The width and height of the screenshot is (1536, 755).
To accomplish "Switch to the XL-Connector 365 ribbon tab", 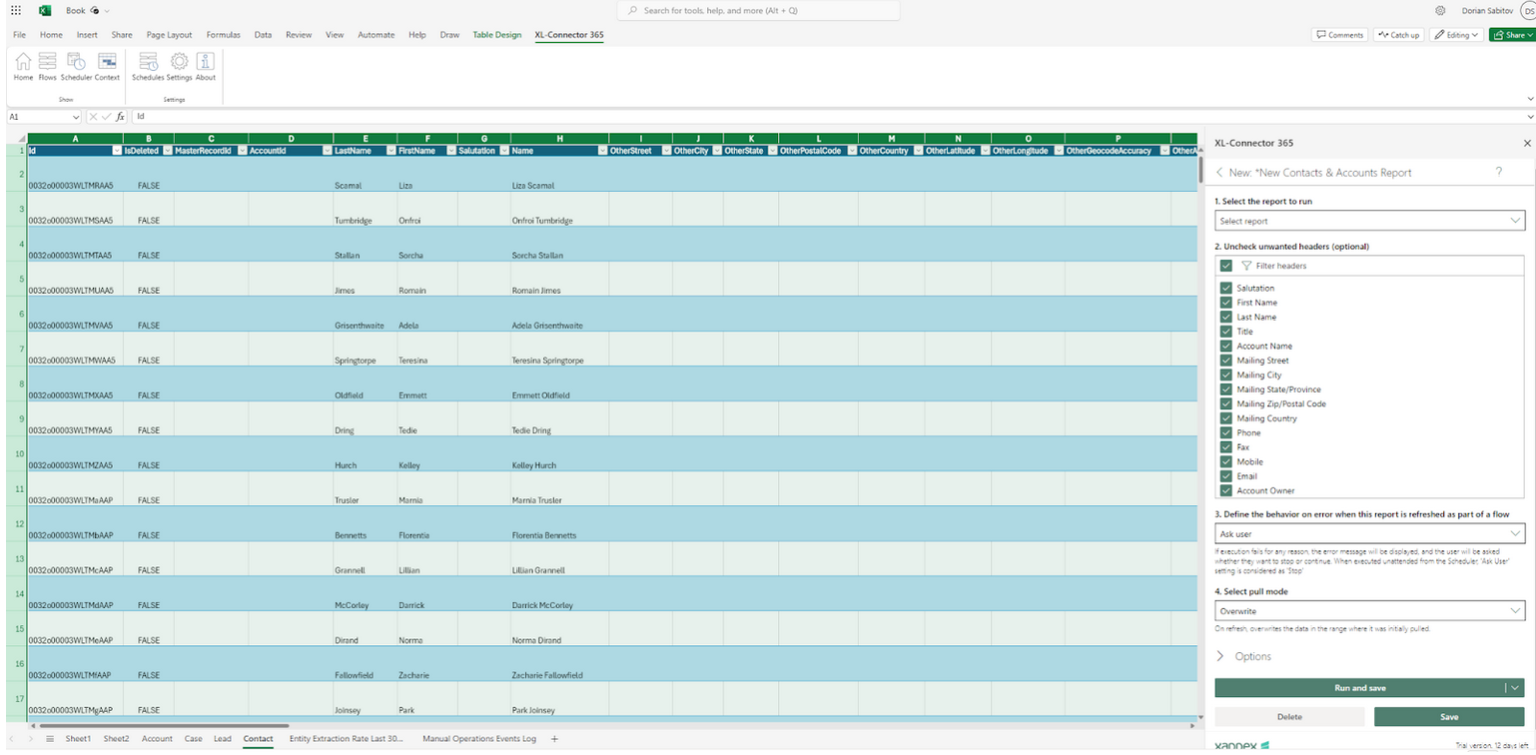I will tap(569, 34).
